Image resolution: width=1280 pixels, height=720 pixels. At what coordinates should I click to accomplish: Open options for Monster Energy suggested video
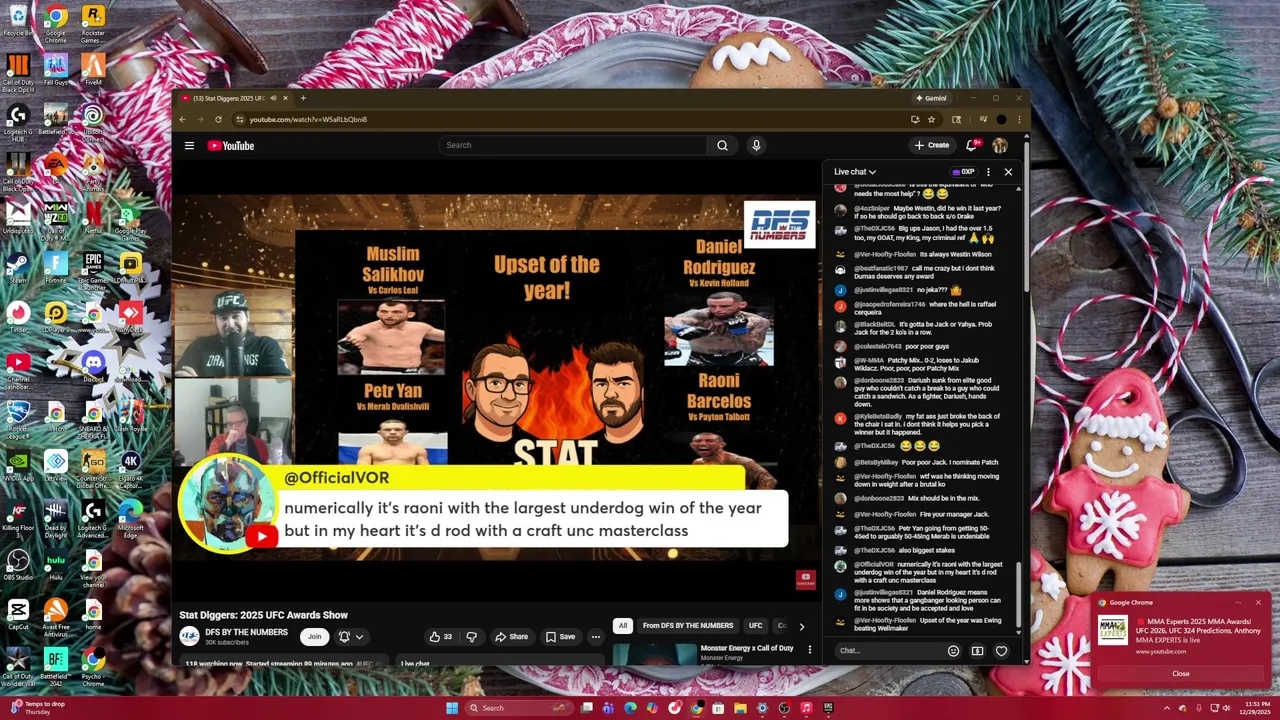click(810, 650)
